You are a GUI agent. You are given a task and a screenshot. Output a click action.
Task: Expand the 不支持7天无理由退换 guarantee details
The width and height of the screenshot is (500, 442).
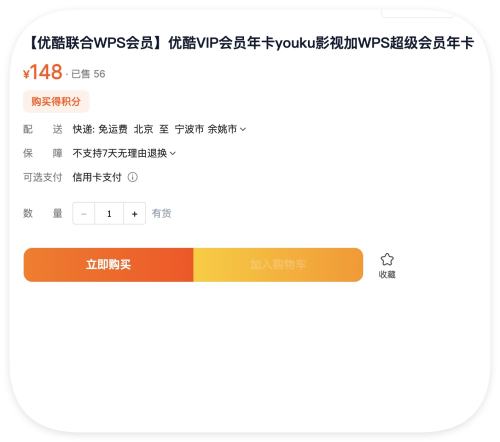click(x=124, y=153)
